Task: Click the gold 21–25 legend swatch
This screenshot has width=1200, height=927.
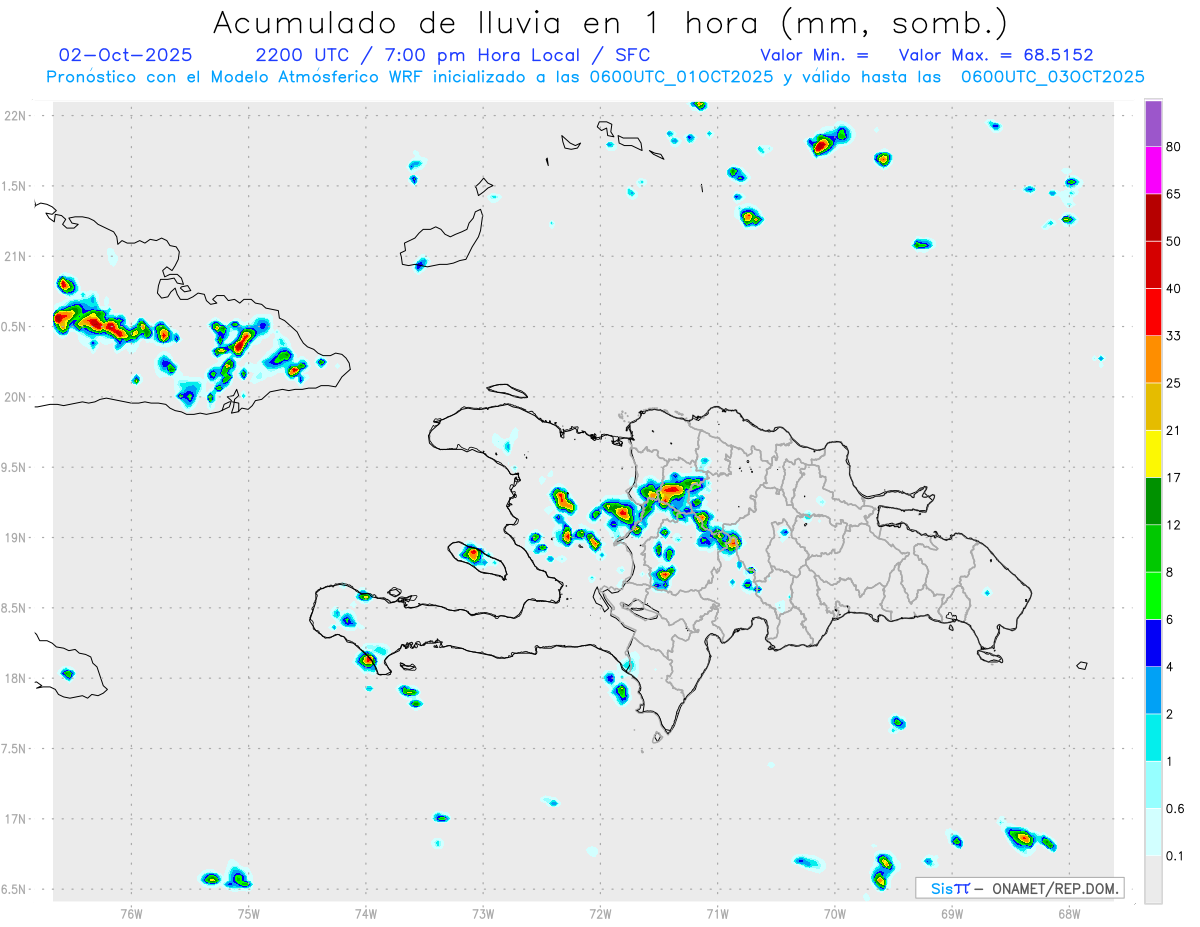Action: 1153,406
